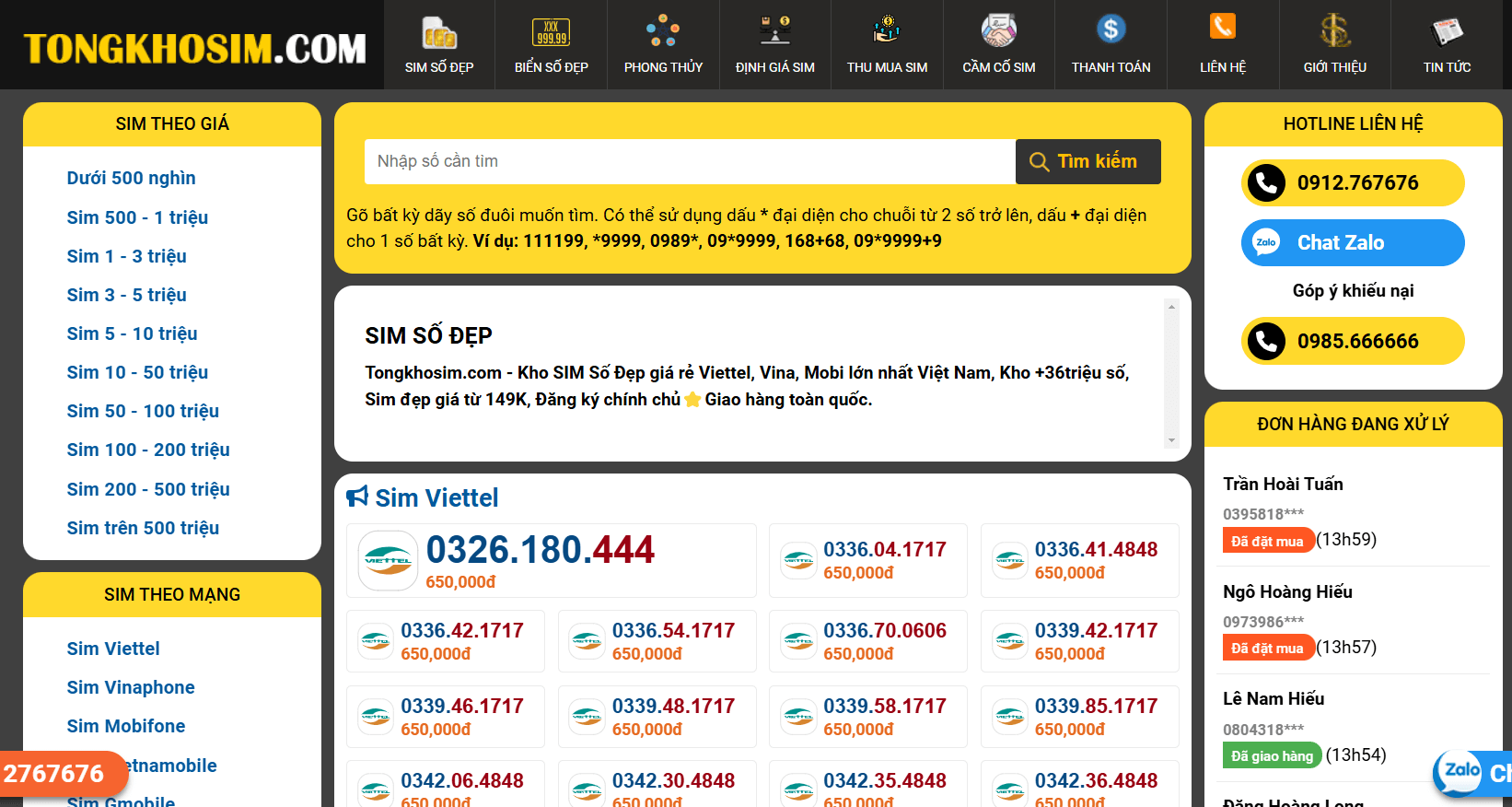Click the phone icon beside 0912.767676
Screen dimensions: 1512x807
(1266, 182)
